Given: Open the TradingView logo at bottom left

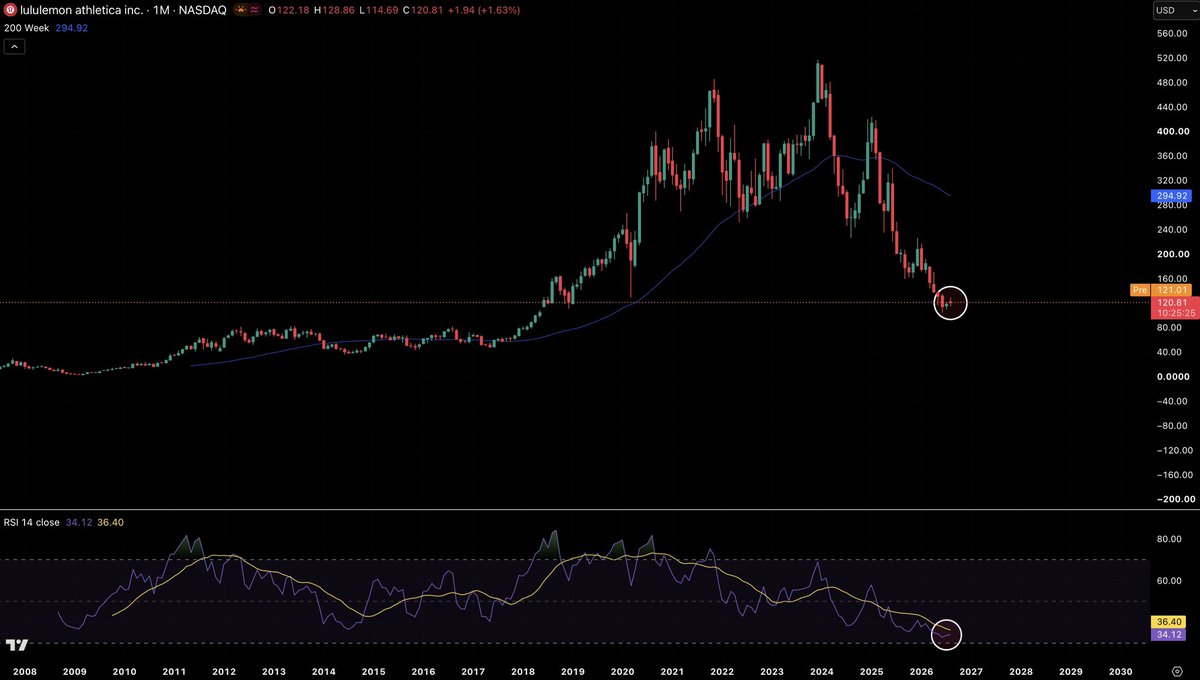Looking at the screenshot, I should tap(16, 646).
